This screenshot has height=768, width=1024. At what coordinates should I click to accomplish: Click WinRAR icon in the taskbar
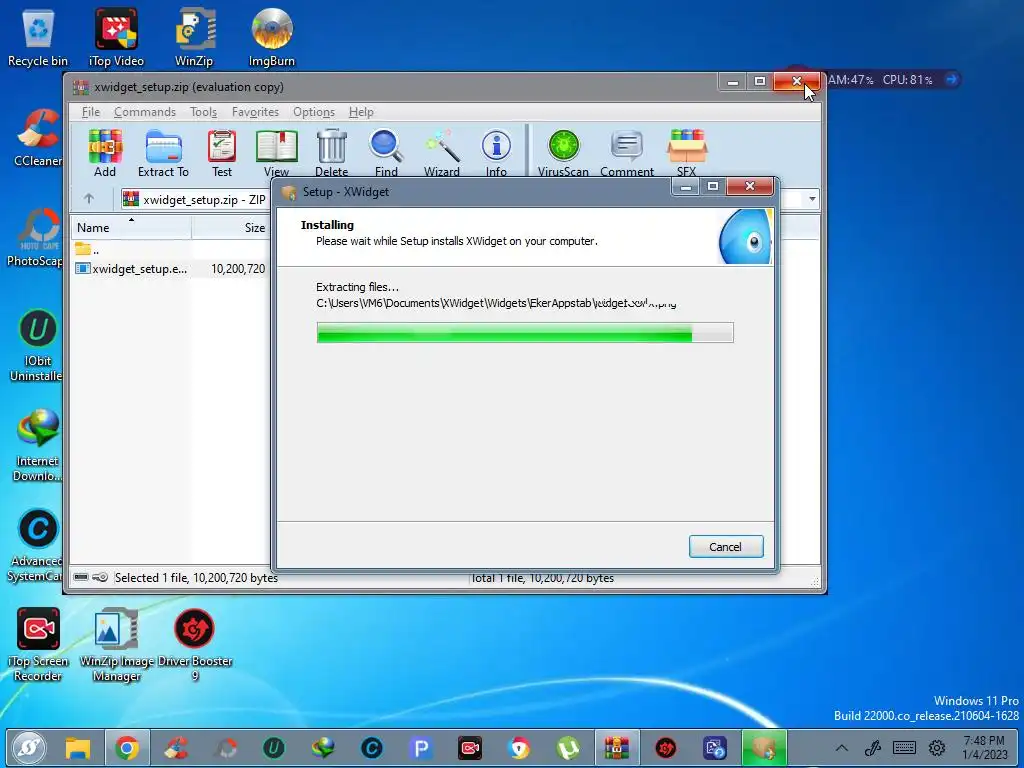(616, 748)
